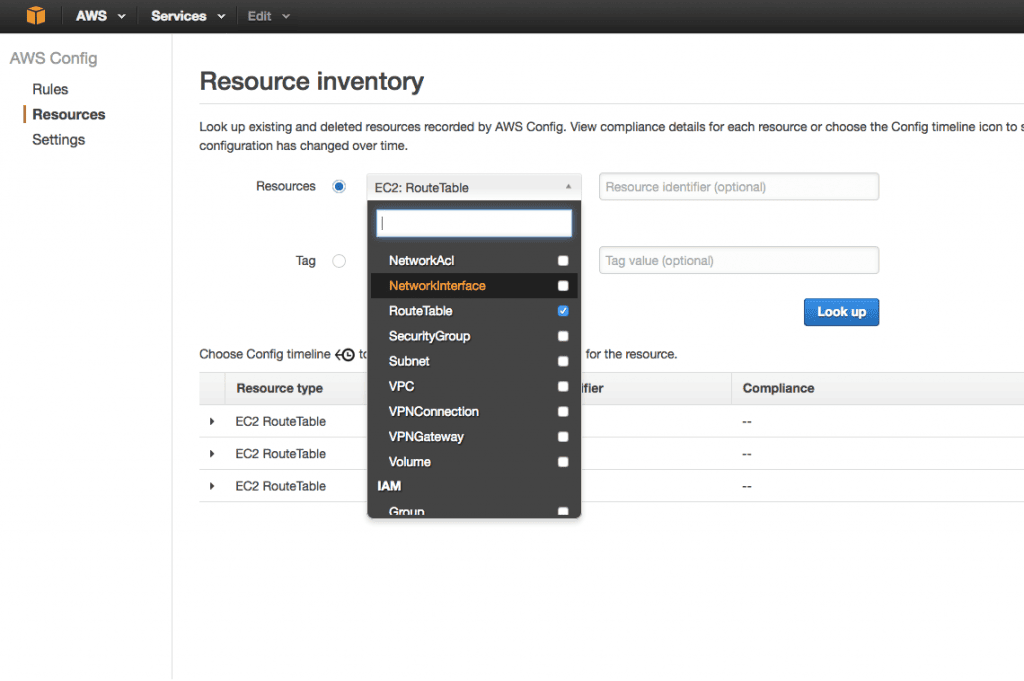The image size is (1024, 681).
Task: Expand the second EC2 RouteTable table row
Action: 212,453
